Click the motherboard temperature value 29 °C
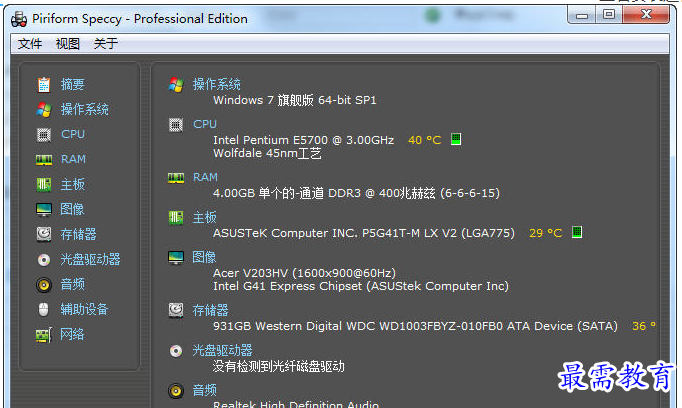The image size is (682, 408). [x=546, y=233]
